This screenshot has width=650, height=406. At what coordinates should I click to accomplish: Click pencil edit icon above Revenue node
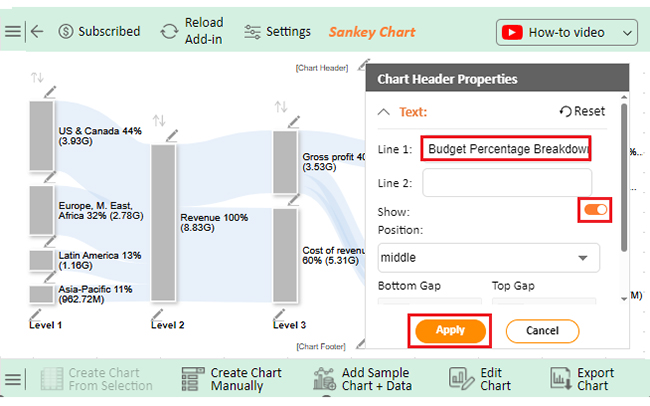[x=173, y=135]
